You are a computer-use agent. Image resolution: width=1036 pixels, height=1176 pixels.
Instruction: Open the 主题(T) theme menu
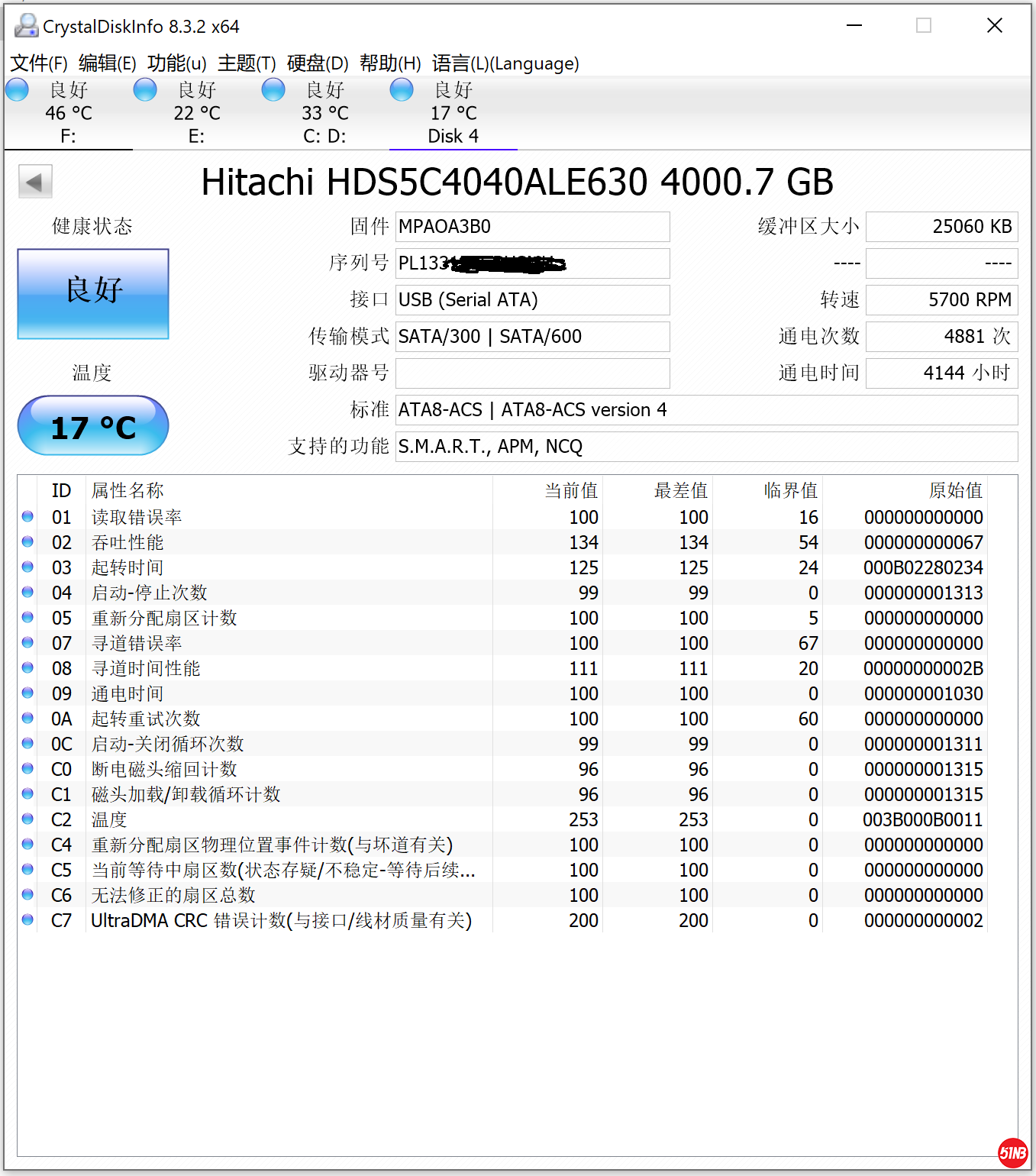[247, 63]
